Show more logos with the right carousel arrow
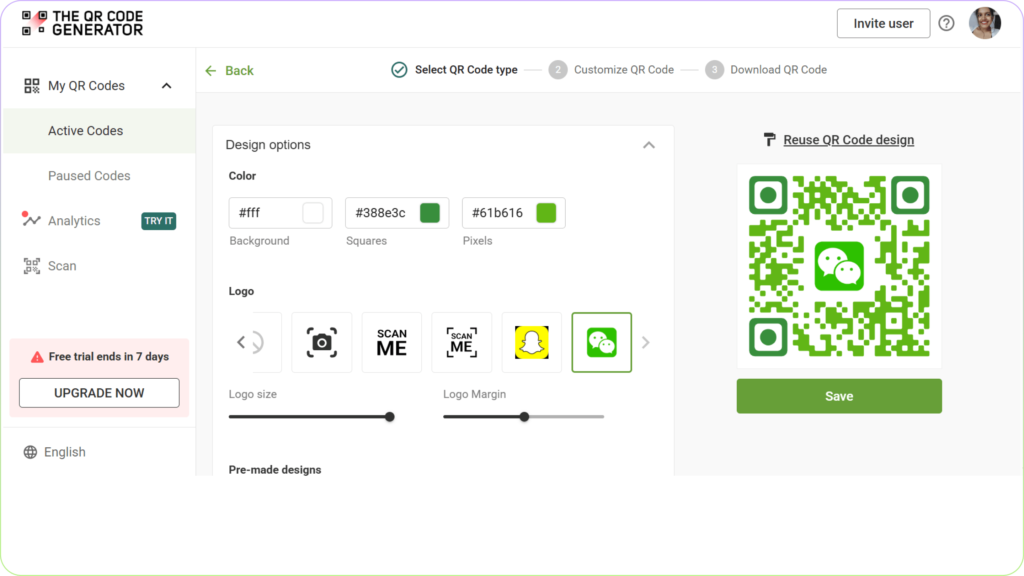Screen dimensions: 1024x576 [645, 342]
